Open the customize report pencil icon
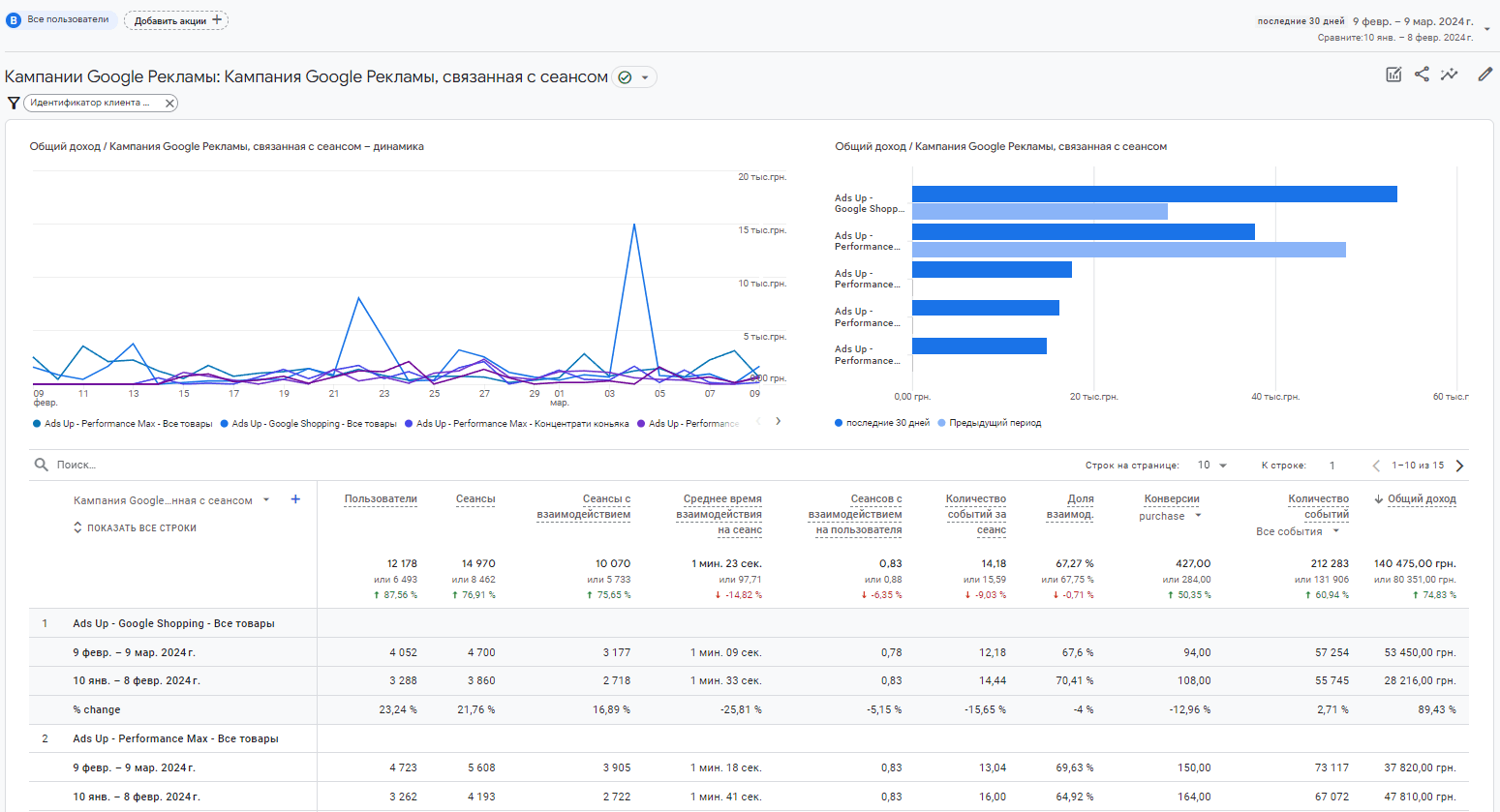 [x=1485, y=75]
